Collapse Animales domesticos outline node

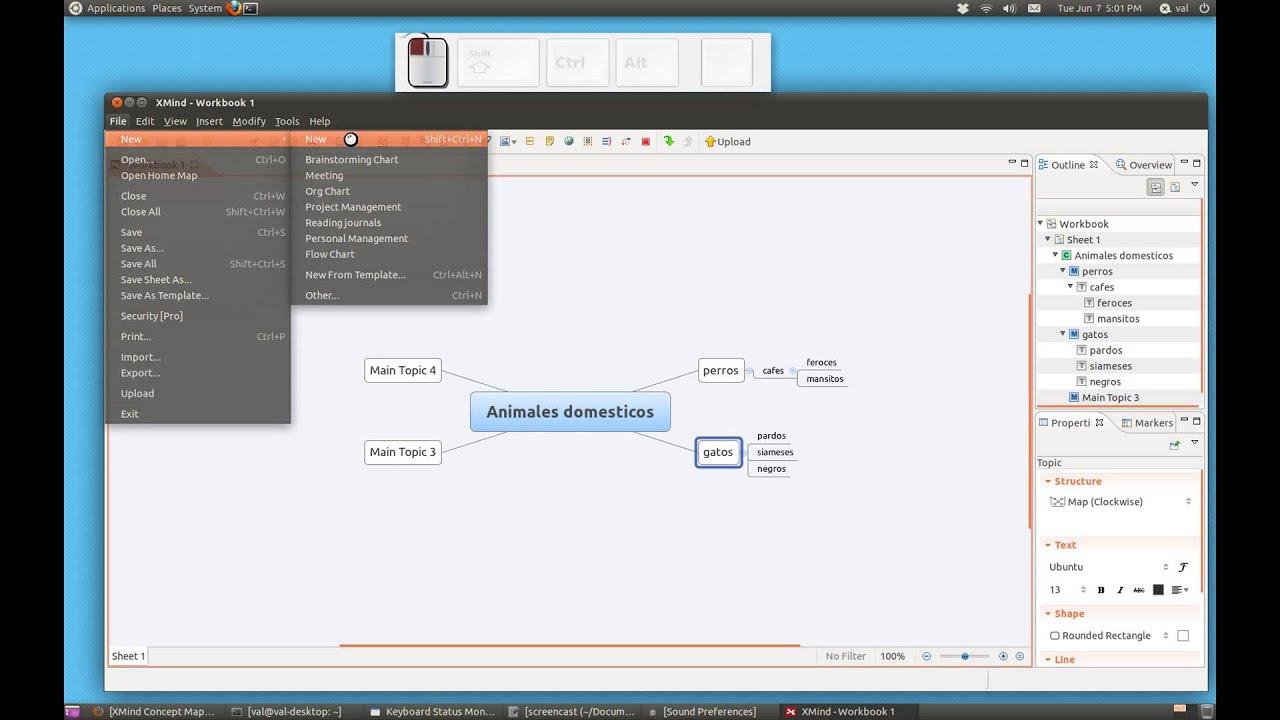click(1055, 255)
